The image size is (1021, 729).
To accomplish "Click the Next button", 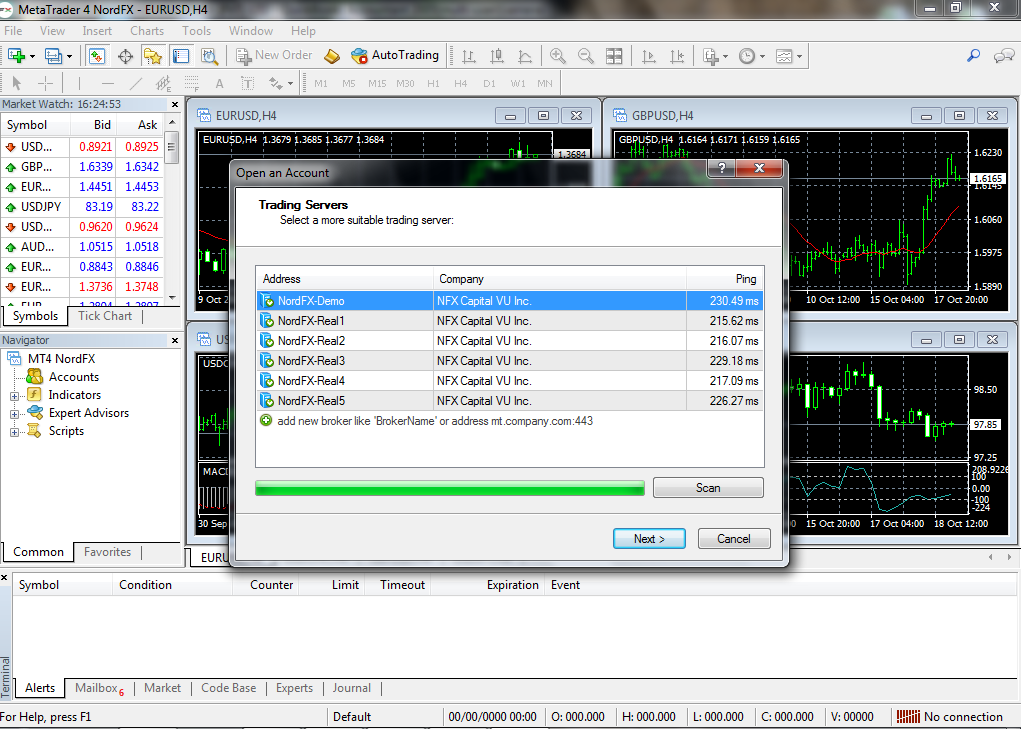I will (x=649, y=539).
